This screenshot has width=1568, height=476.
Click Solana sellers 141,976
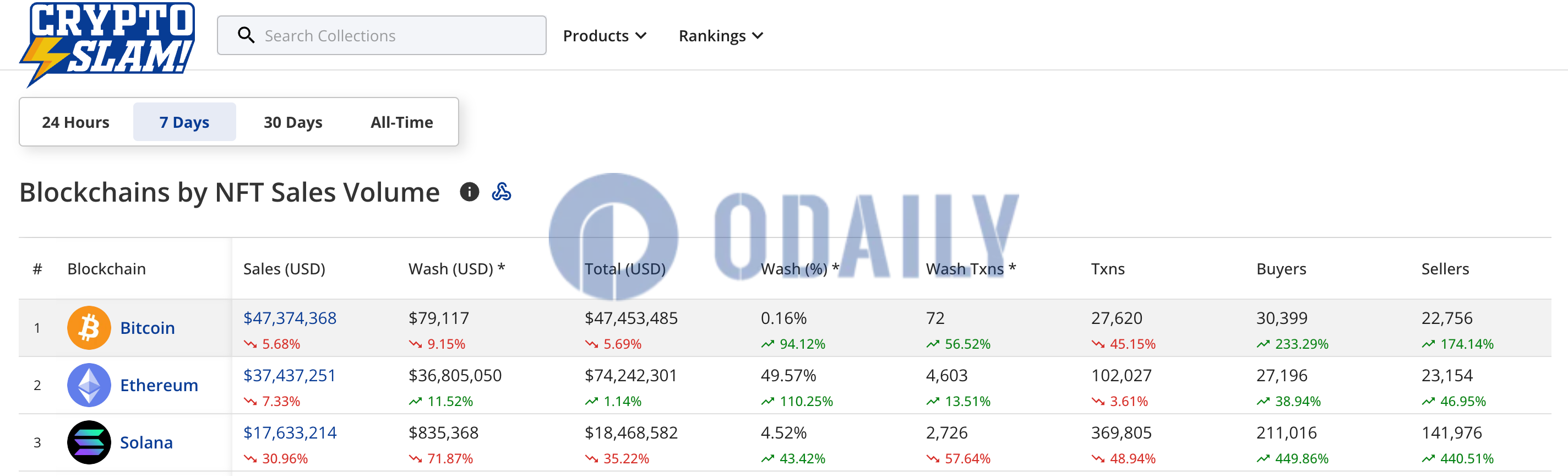[1452, 432]
